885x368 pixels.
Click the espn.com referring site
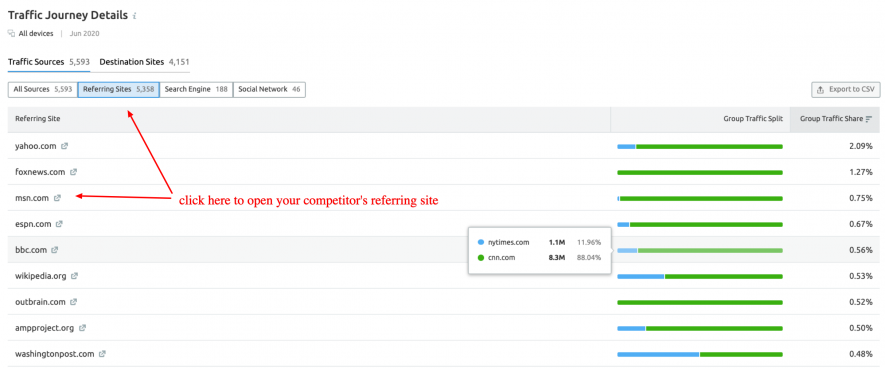pyautogui.click(x=33, y=224)
